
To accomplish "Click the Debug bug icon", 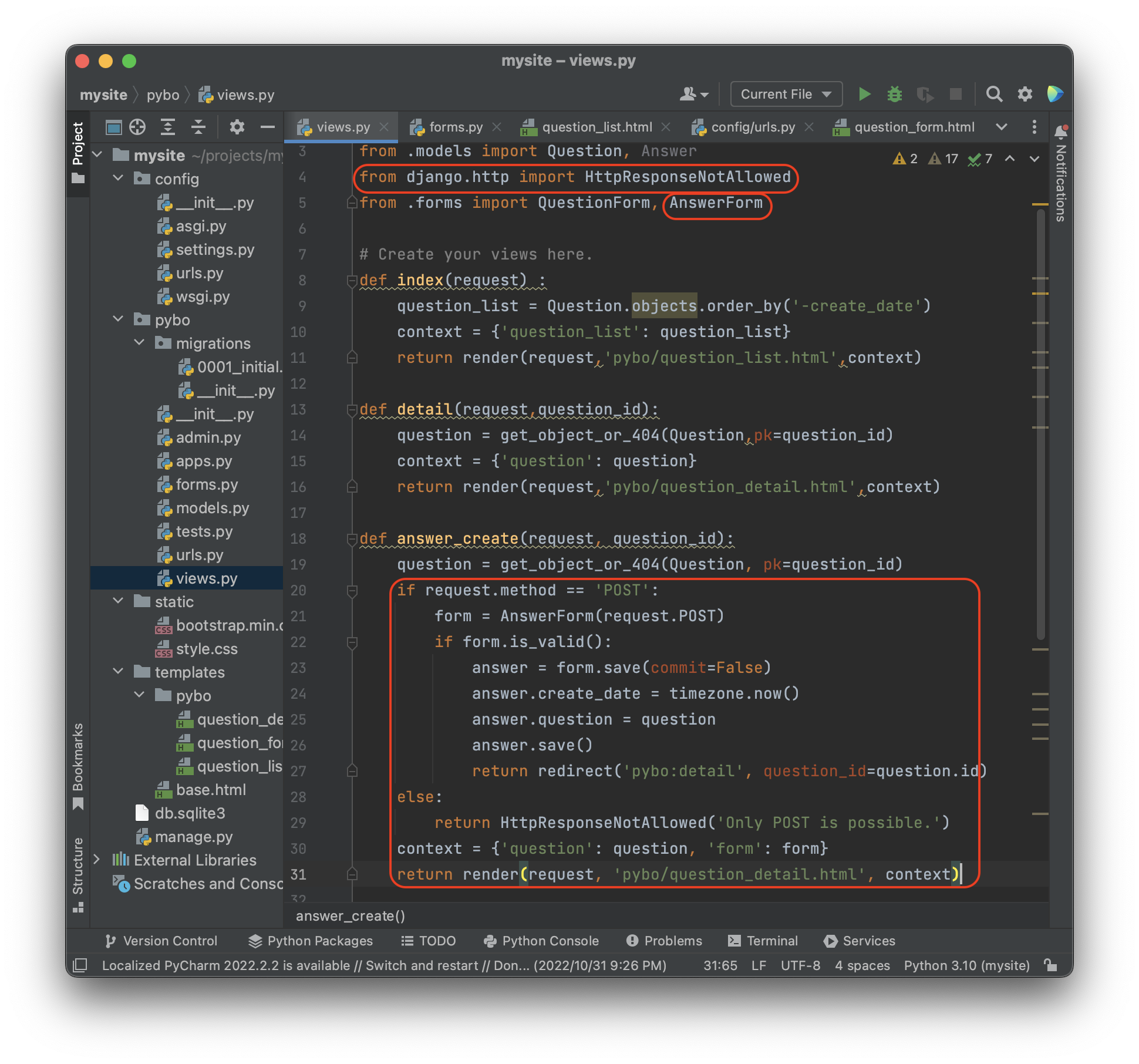I will [894, 94].
